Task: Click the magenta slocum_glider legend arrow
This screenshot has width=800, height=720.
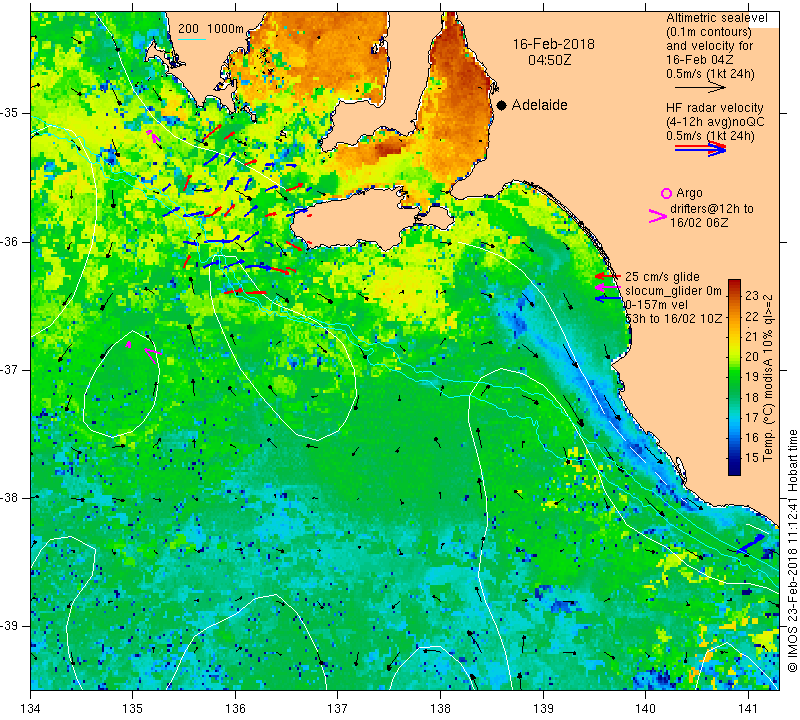Action: pyautogui.click(x=608, y=288)
